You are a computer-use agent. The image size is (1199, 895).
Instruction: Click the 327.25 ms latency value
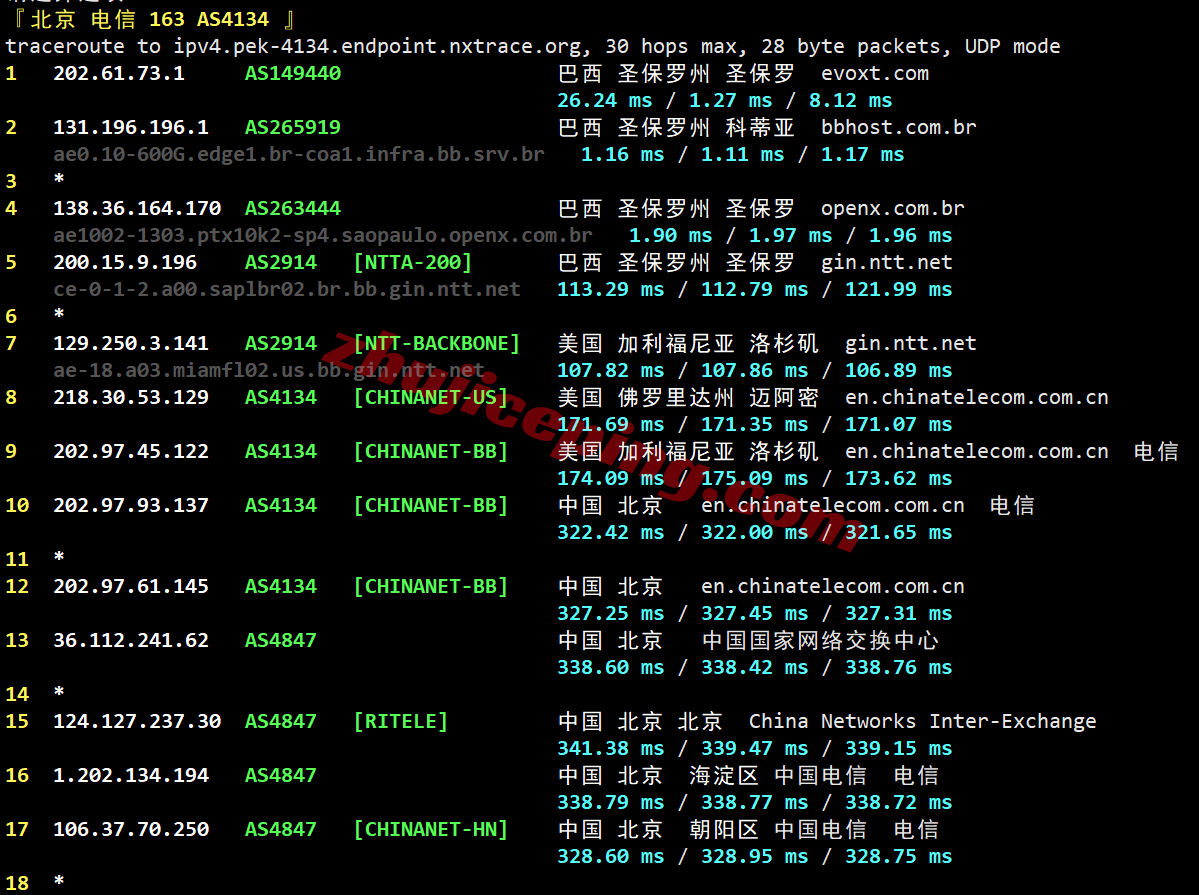(x=611, y=613)
